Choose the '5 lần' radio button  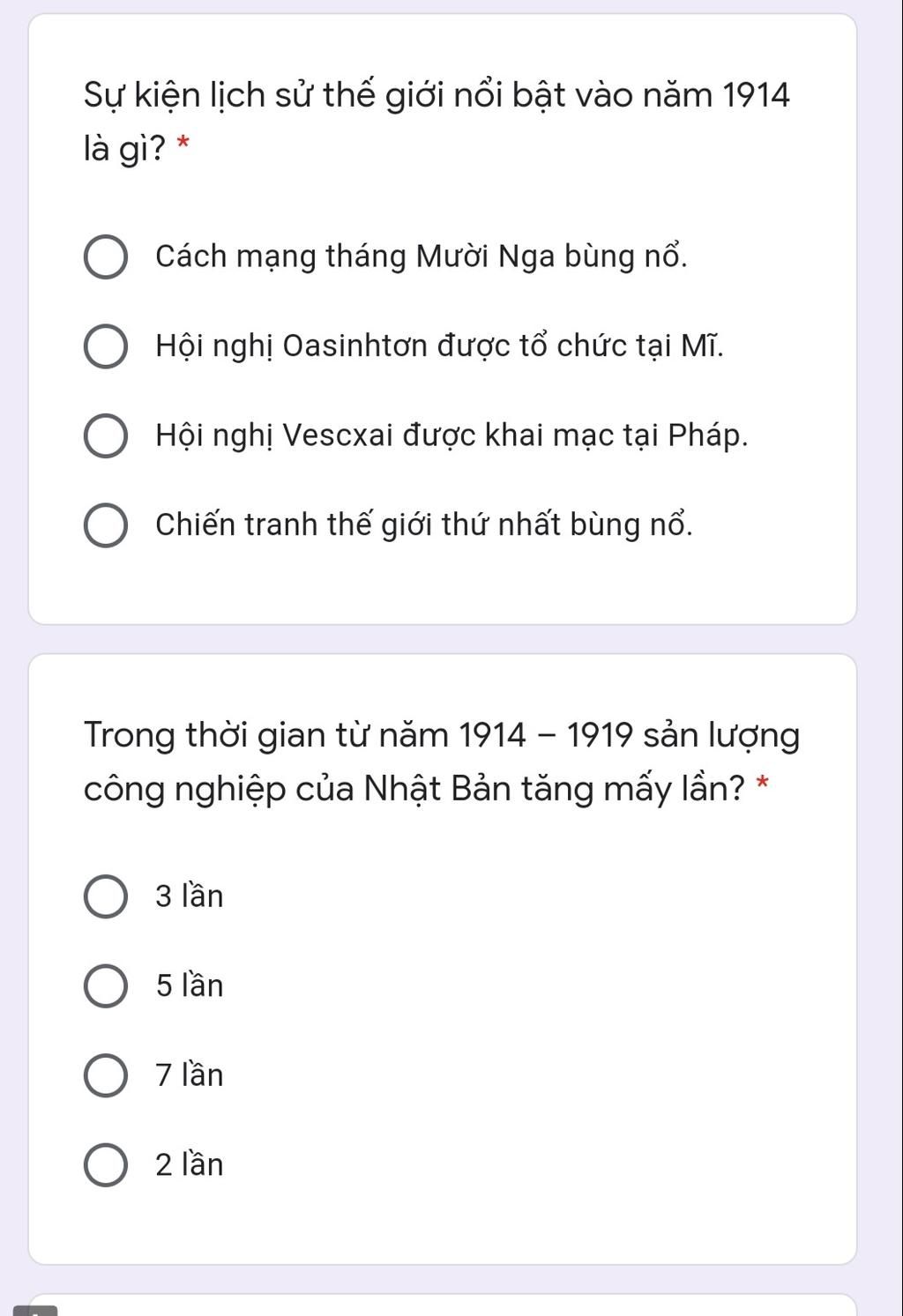106,986
